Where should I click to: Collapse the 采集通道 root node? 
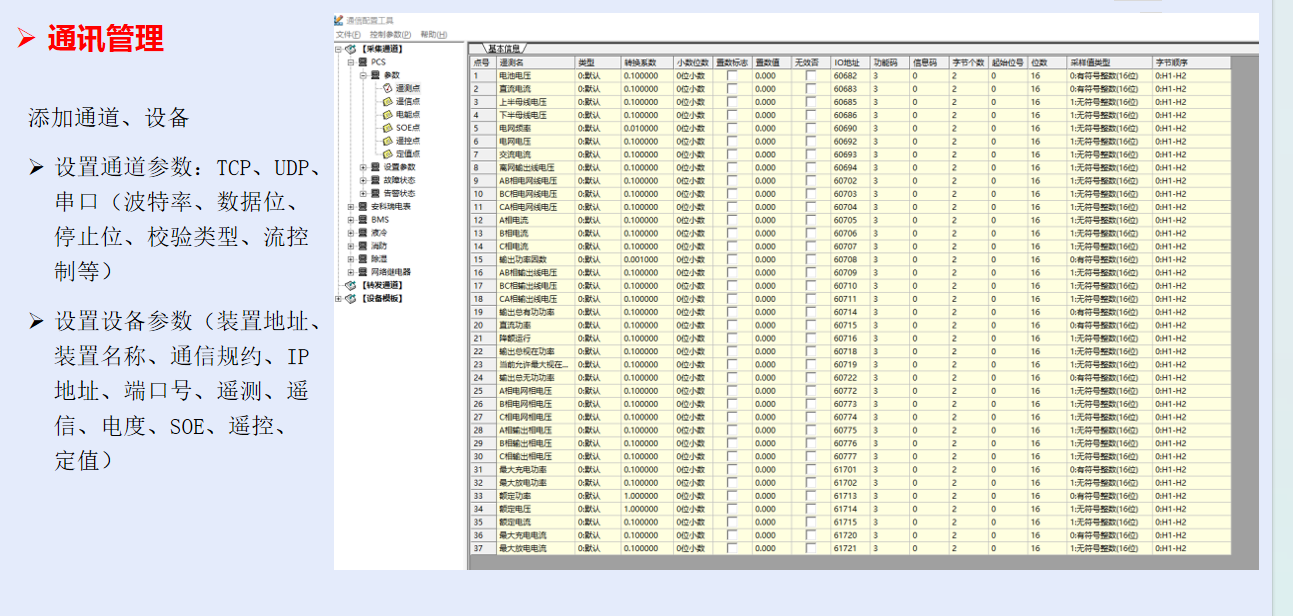tap(338, 48)
